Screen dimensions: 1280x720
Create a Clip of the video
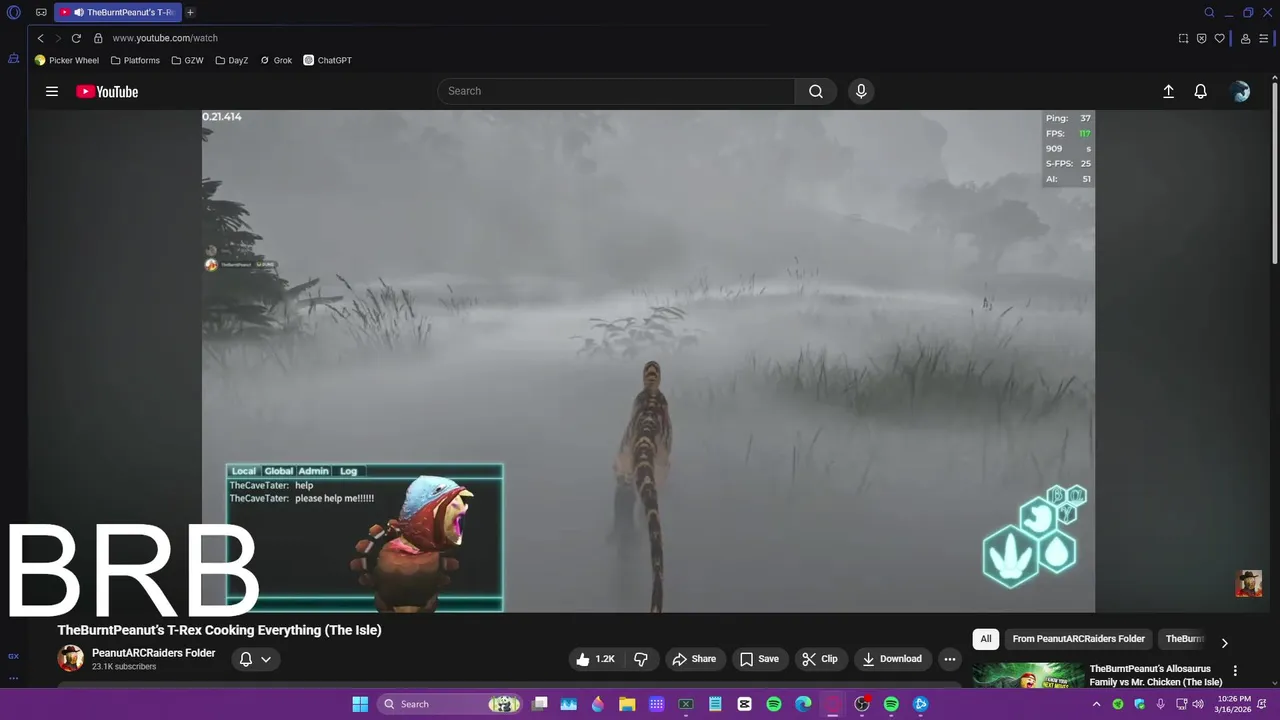[820, 659]
